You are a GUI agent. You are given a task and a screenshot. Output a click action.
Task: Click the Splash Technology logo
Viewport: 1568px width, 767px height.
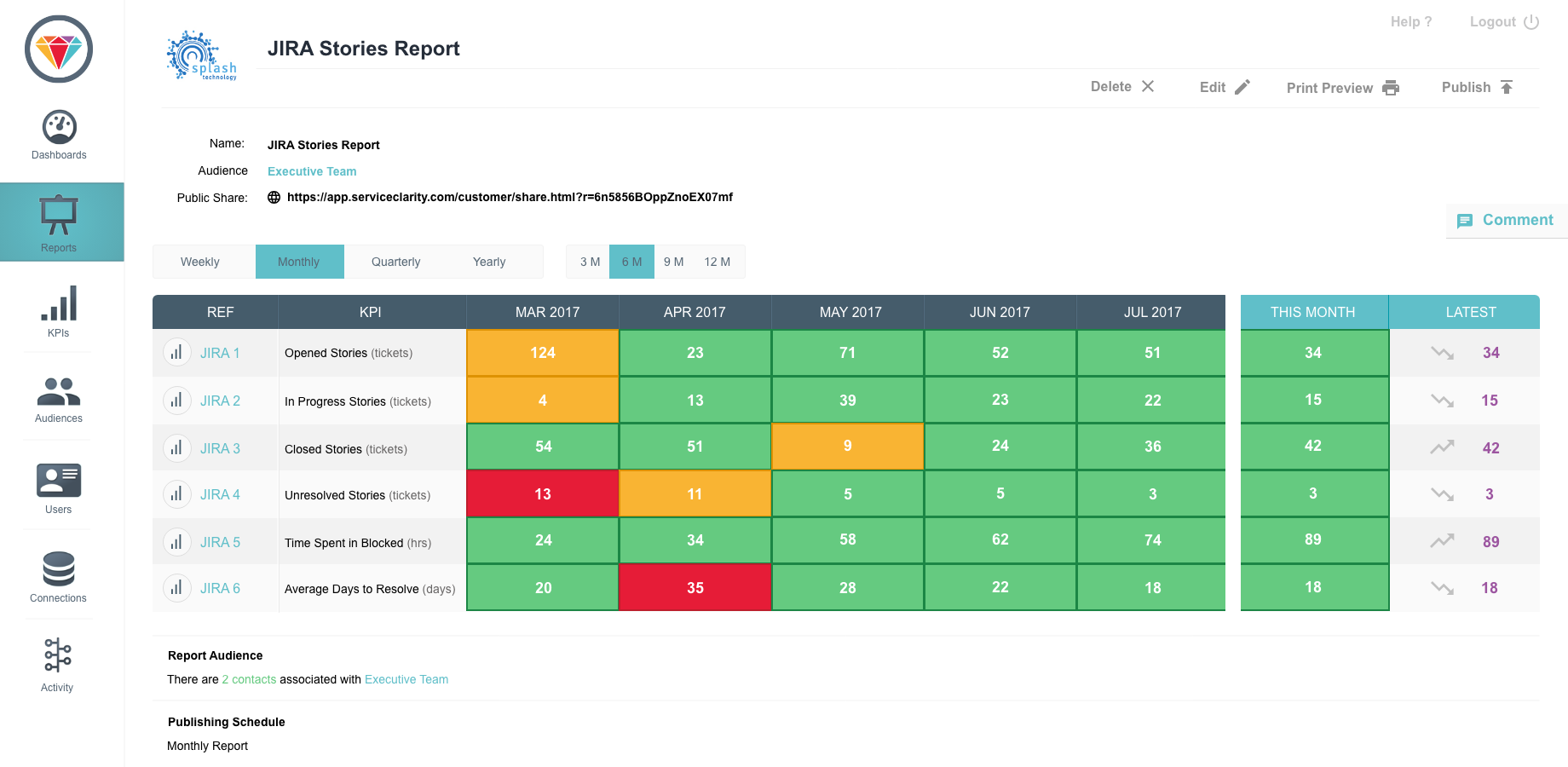pyautogui.click(x=202, y=55)
